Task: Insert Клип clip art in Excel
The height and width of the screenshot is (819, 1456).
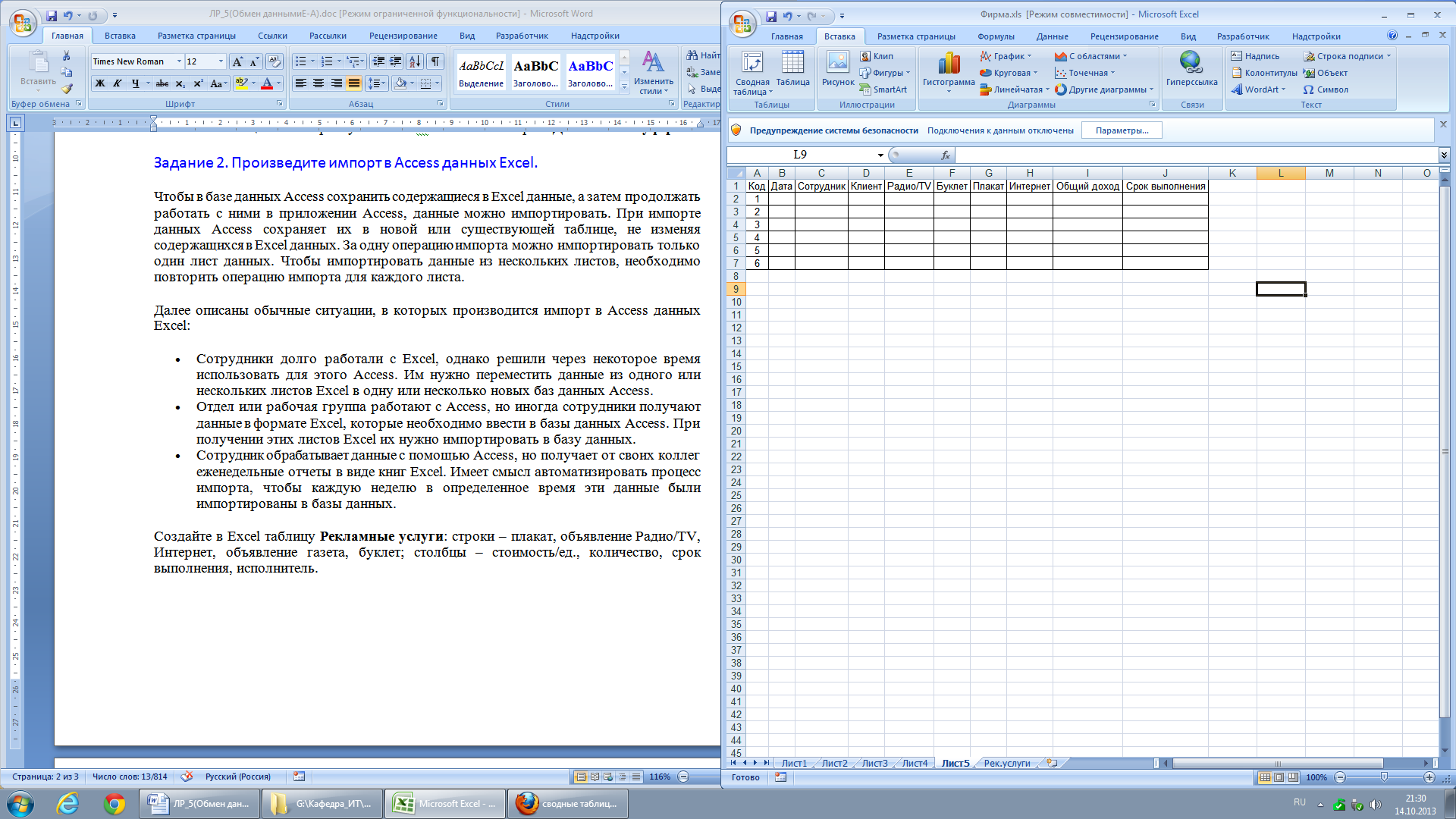Action: coord(877,56)
